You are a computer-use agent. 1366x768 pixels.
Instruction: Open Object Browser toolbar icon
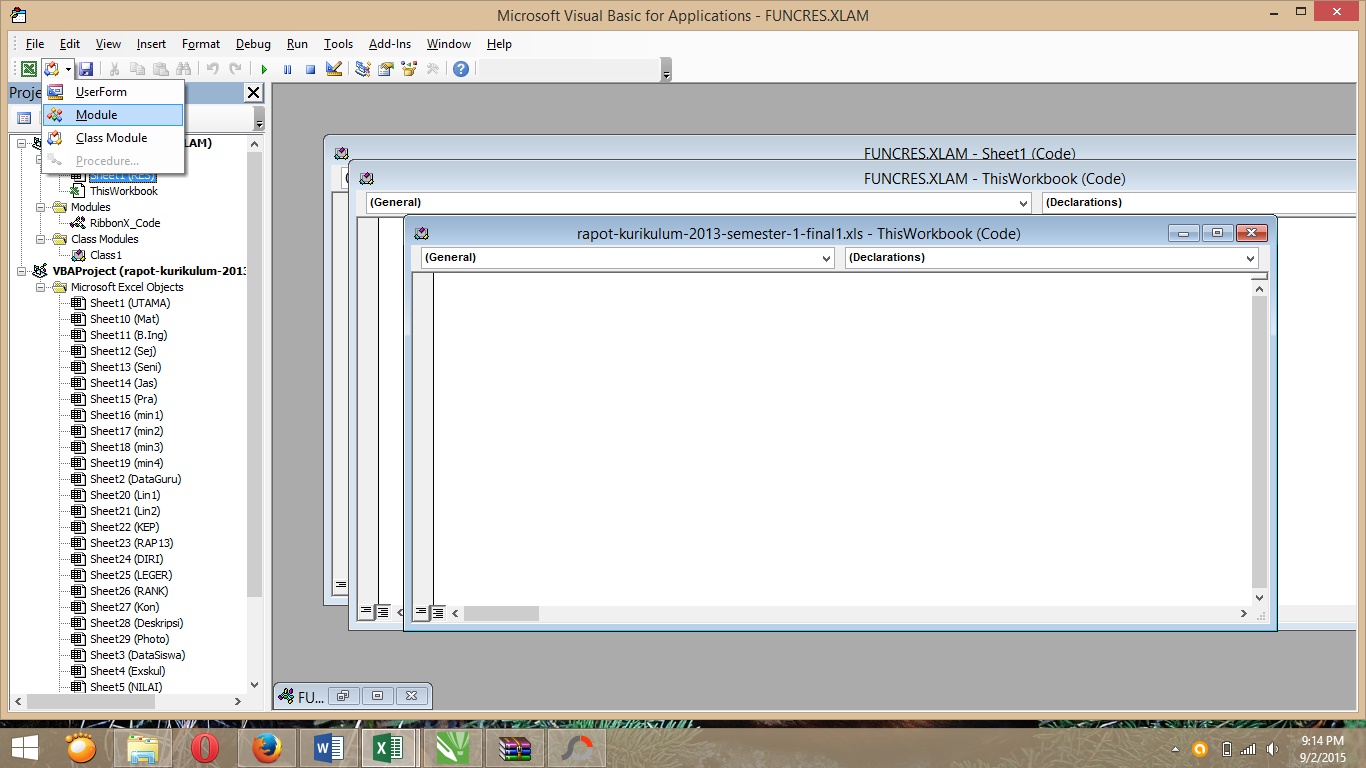click(409, 69)
